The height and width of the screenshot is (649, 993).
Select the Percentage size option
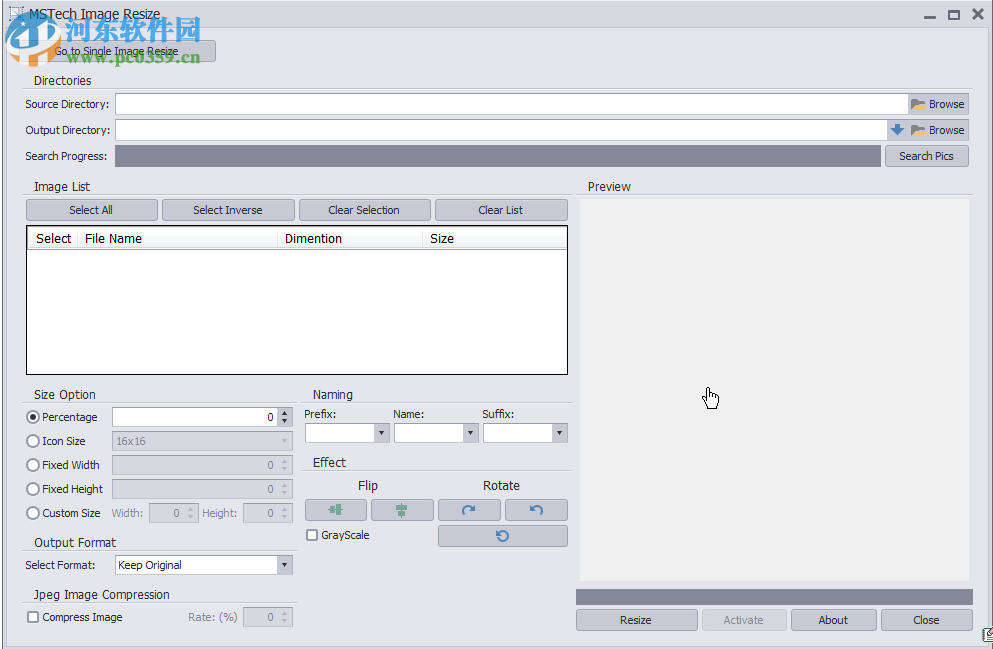coord(33,417)
